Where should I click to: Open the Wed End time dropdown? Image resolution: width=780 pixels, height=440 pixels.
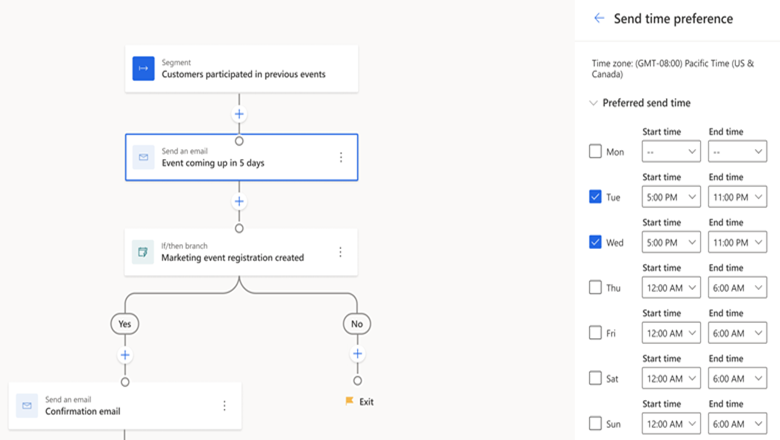(x=737, y=242)
